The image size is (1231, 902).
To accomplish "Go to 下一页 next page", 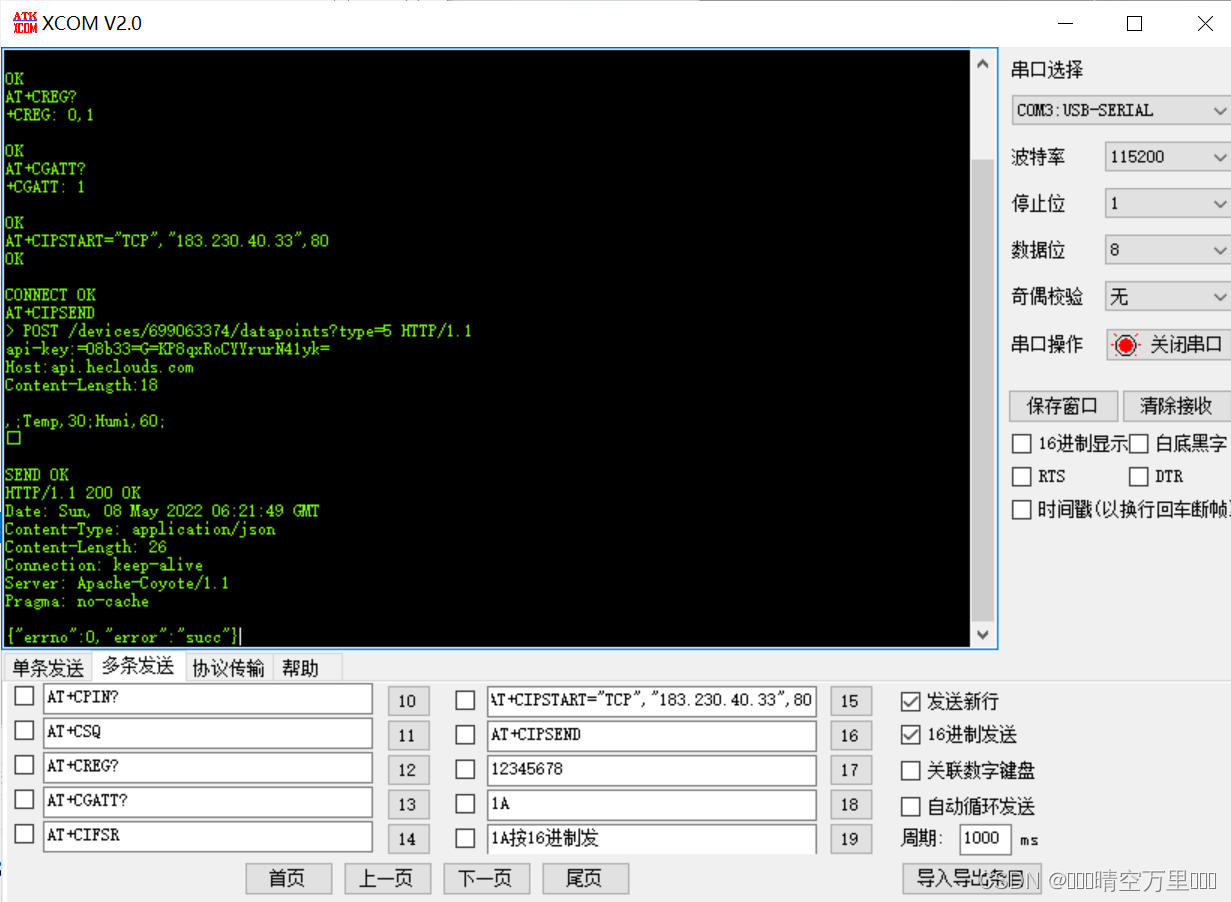I will click(486, 879).
